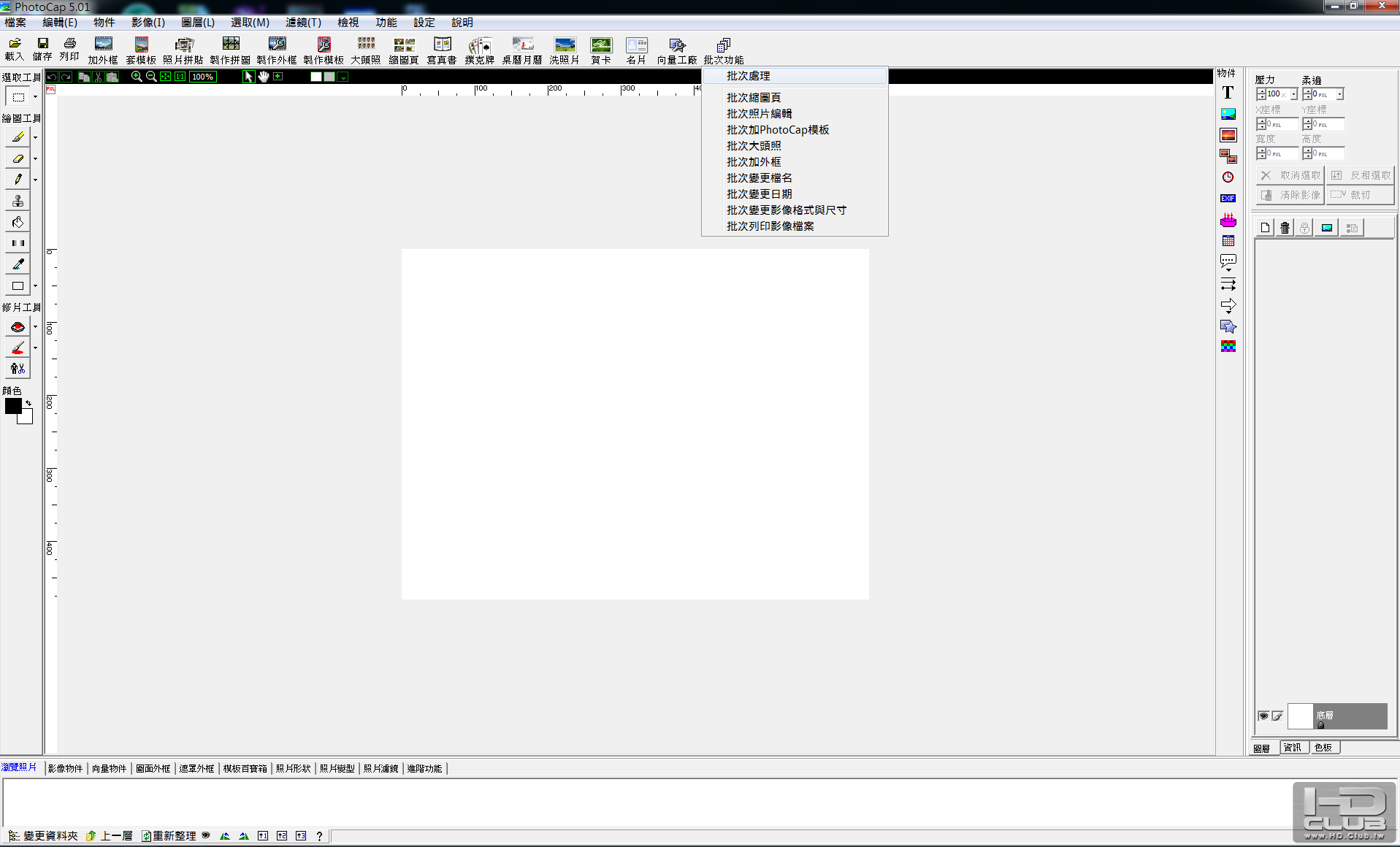This screenshot has height=847, width=1400.
Task: Click the Text object icon
Action: point(1228,93)
